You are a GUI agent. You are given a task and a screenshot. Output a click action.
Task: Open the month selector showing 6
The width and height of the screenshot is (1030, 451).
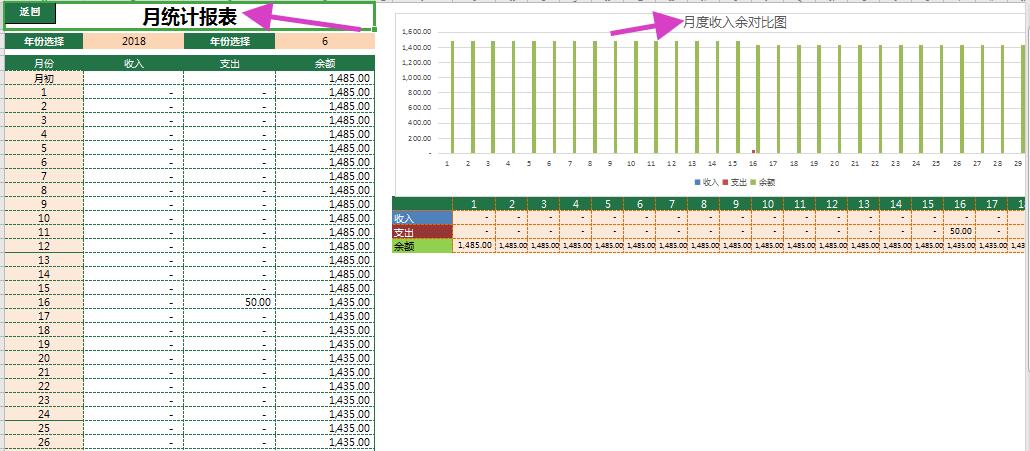coord(324,41)
